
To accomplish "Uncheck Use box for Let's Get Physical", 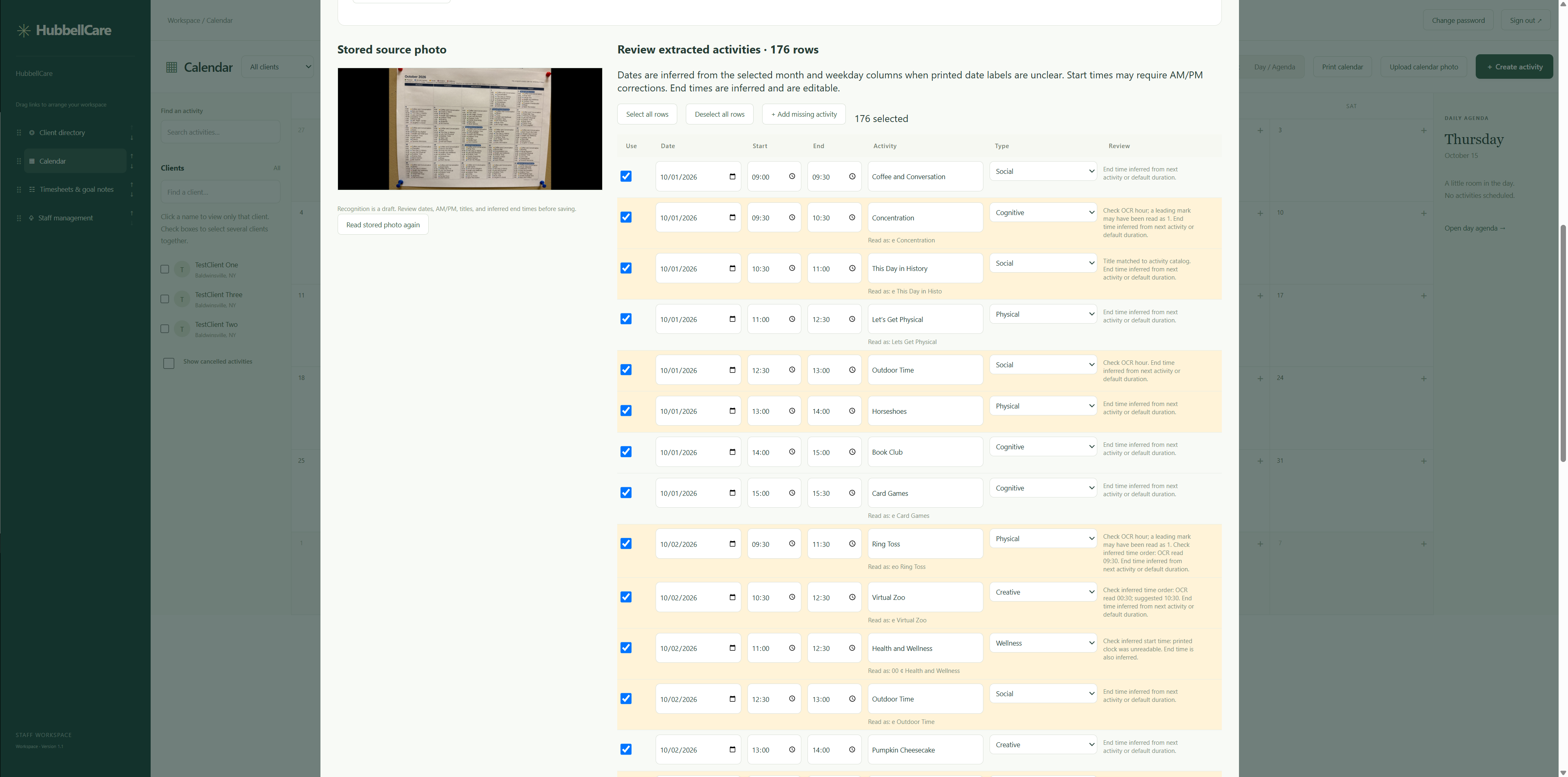I will (626, 319).
